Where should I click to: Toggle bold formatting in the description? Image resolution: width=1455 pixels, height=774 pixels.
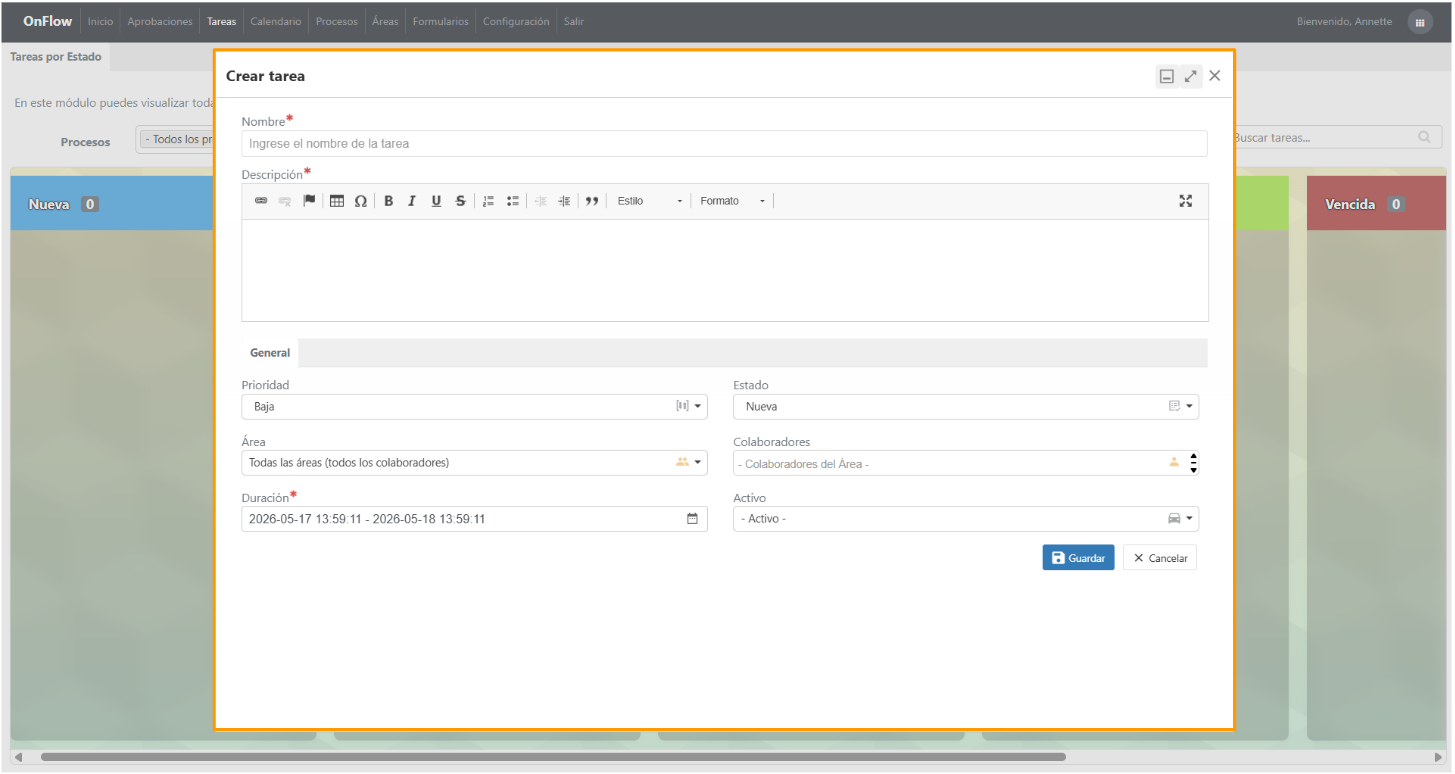[x=389, y=201]
